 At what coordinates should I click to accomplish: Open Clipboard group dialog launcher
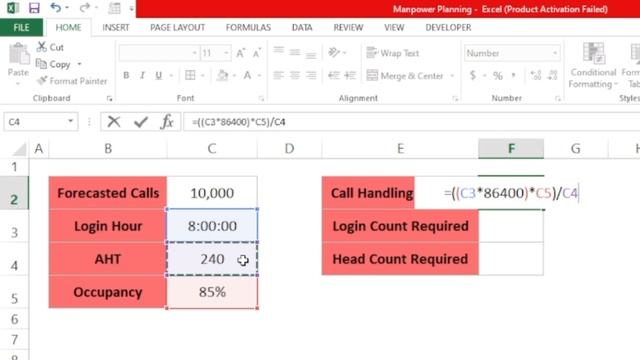click(109, 98)
